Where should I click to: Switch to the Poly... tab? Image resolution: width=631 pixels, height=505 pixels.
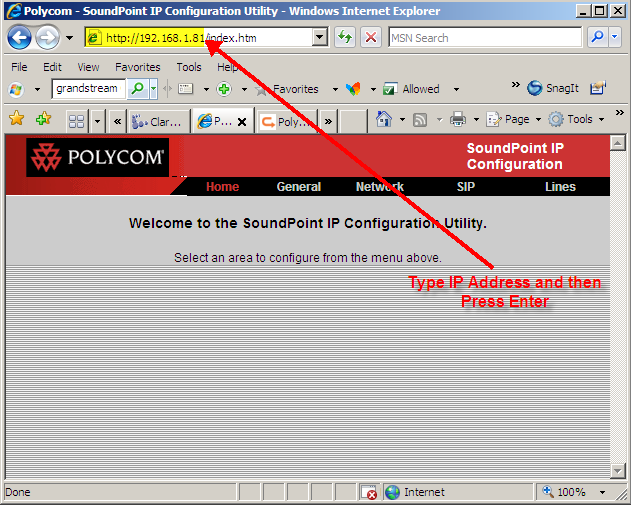pos(287,121)
